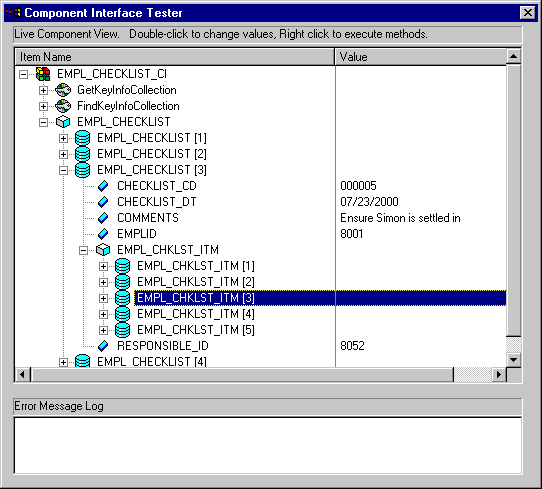Select the COMMENTS property label
The height and width of the screenshot is (489, 542).
click(148, 218)
